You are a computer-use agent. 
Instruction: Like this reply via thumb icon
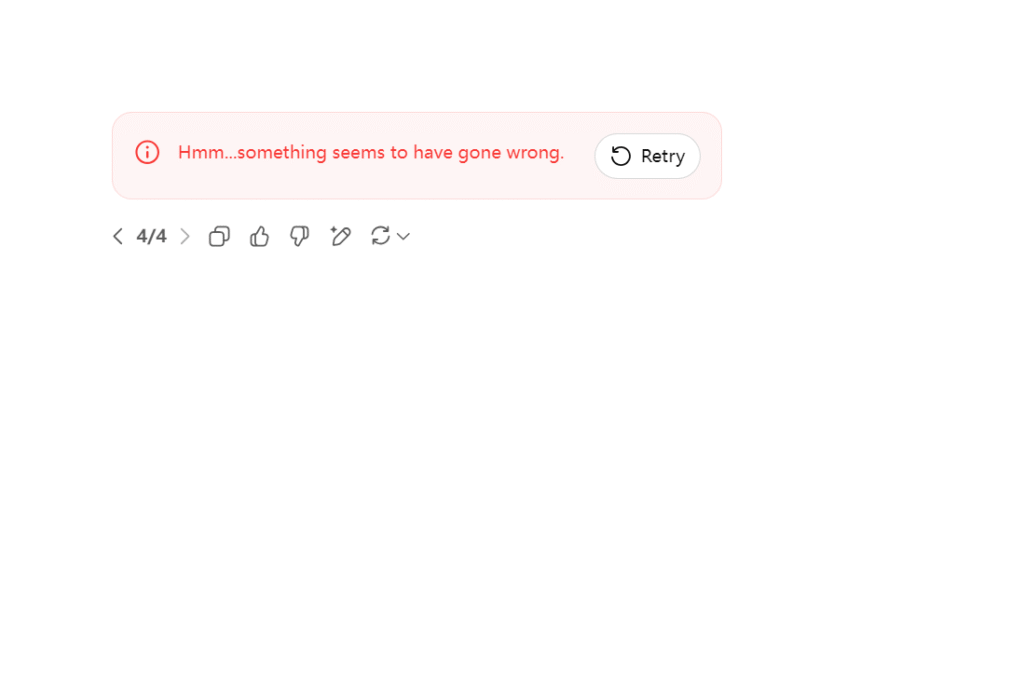pyautogui.click(x=259, y=236)
